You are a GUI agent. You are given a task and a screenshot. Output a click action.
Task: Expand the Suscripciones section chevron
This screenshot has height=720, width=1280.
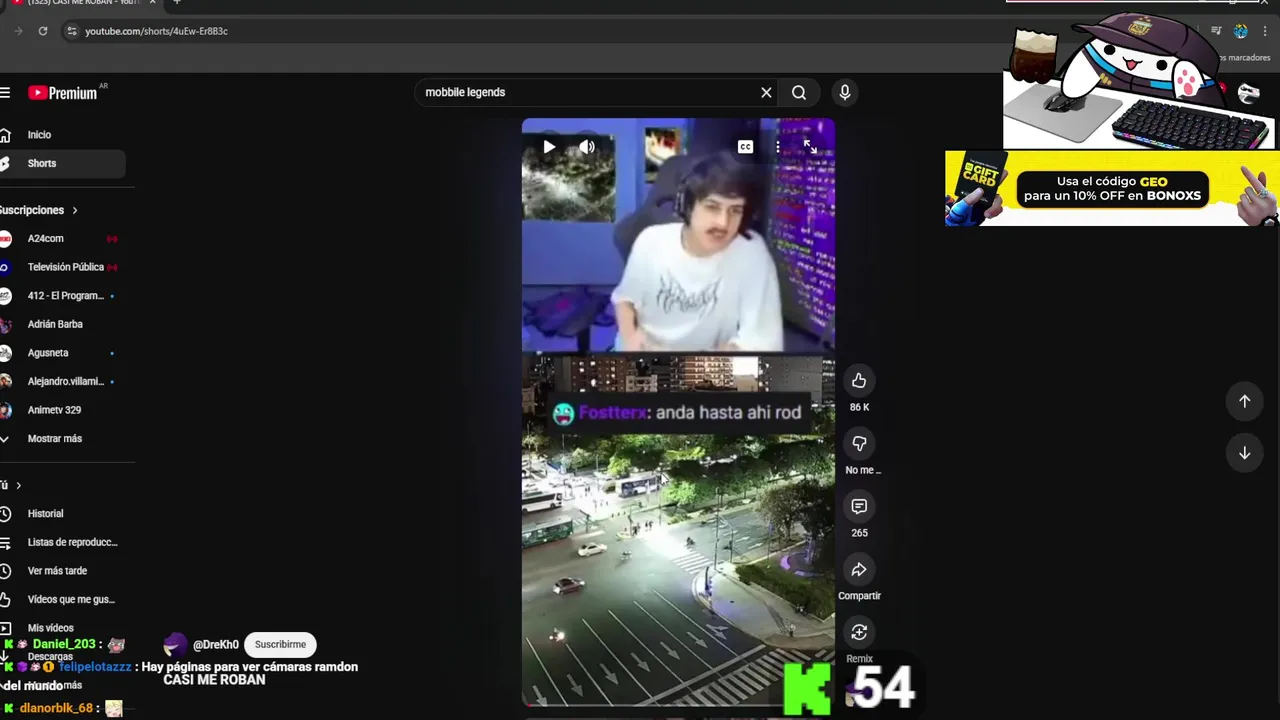(x=74, y=210)
